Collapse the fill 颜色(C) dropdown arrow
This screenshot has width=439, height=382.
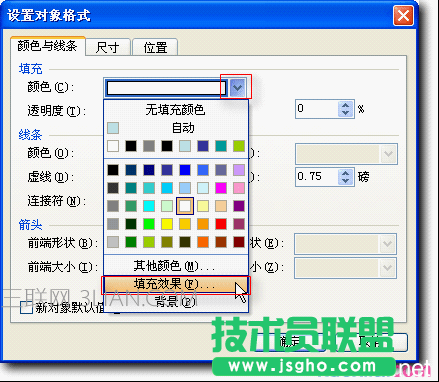pyautogui.click(x=237, y=88)
